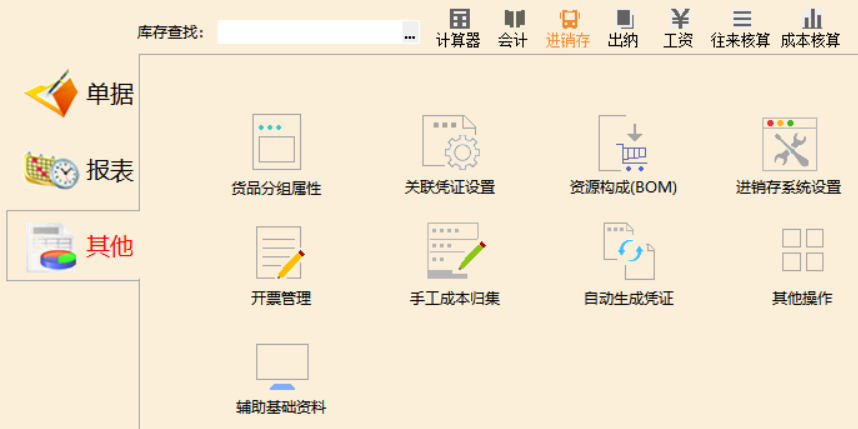Viewport: 858px width, 429px height.
Task: Switch to the 单据 documents tab
Action: pyautogui.click(x=80, y=94)
